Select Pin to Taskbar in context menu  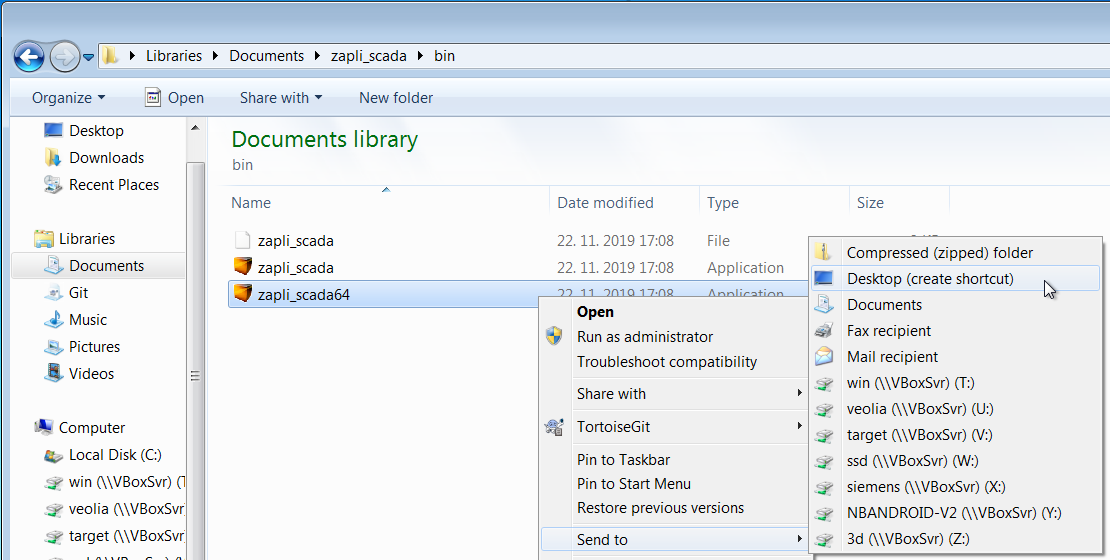coord(623,460)
